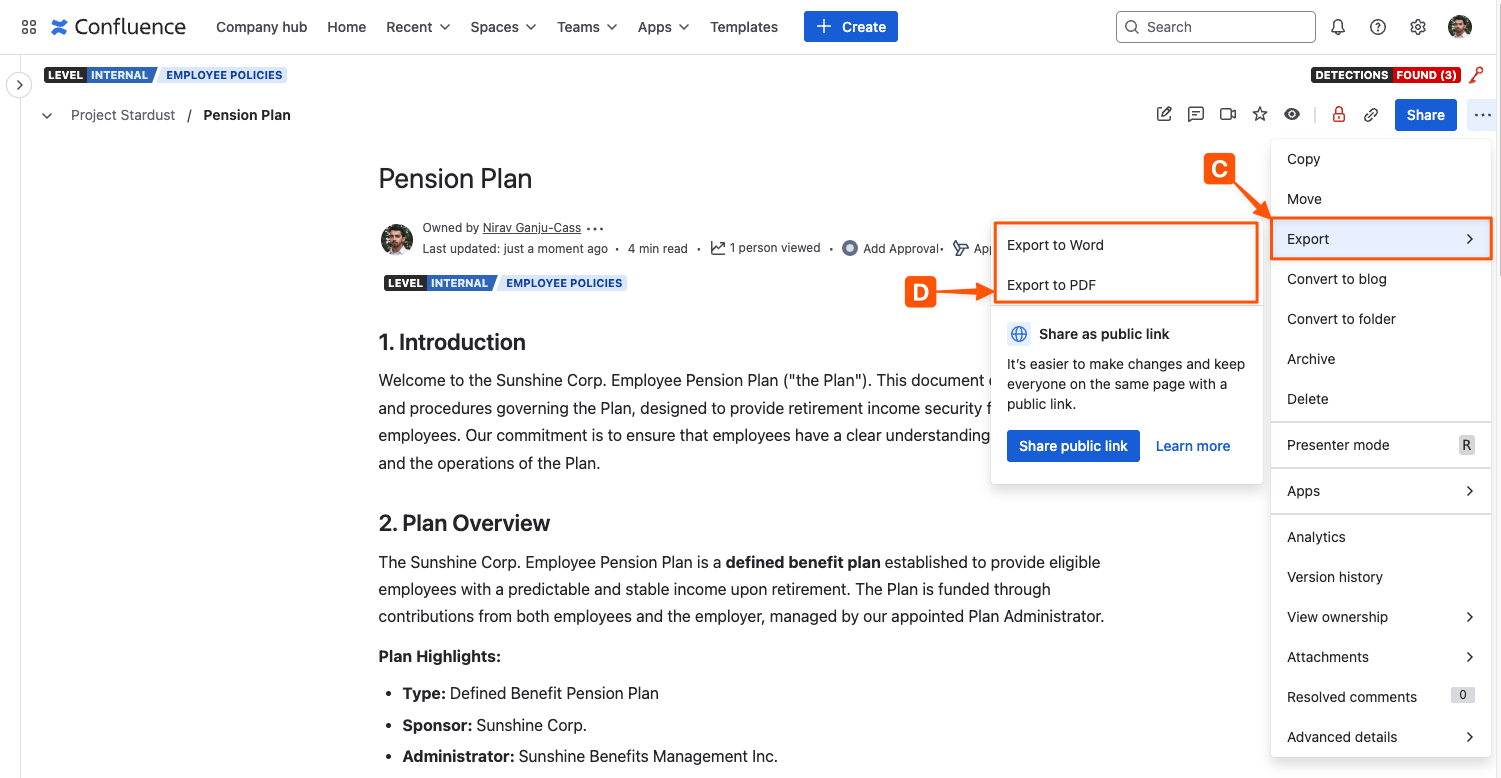Toggle the watch eye icon
Image resolution: width=1501 pixels, height=778 pixels.
point(1292,114)
